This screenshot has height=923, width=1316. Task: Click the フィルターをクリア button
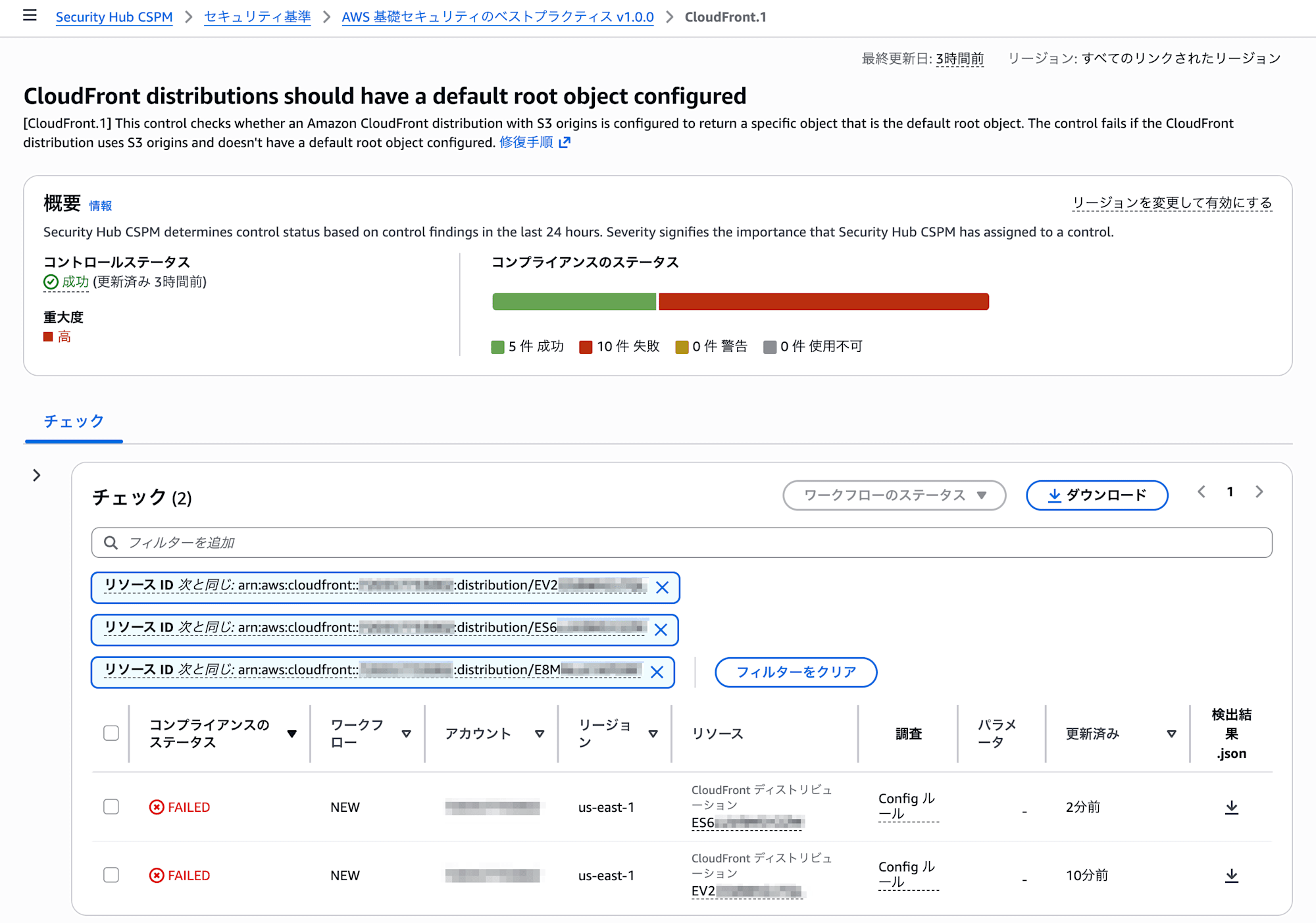coord(796,672)
